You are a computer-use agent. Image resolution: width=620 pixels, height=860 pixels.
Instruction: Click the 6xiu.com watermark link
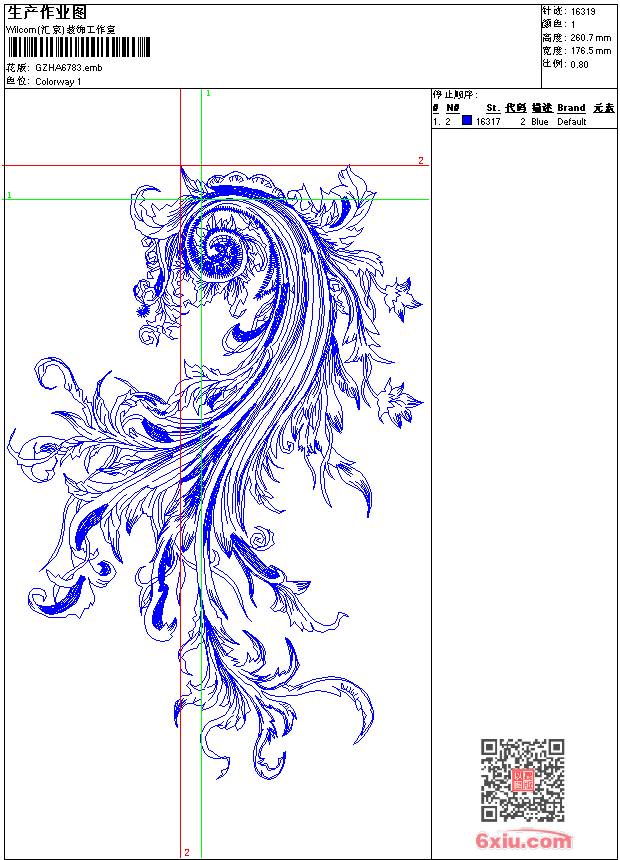pyautogui.click(x=523, y=841)
